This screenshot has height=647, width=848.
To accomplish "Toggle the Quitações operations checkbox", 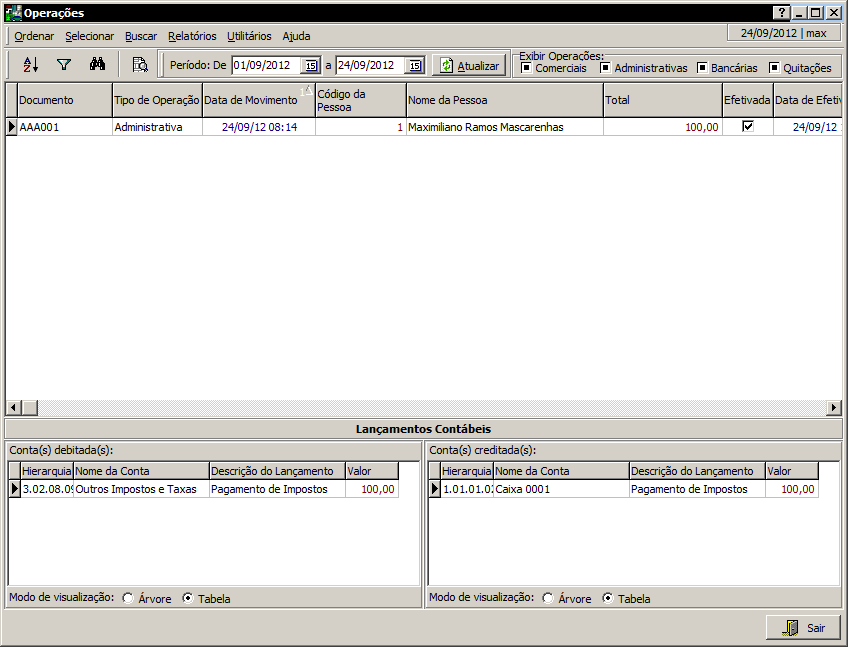I will pyautogui.click(x=774, y=68).
